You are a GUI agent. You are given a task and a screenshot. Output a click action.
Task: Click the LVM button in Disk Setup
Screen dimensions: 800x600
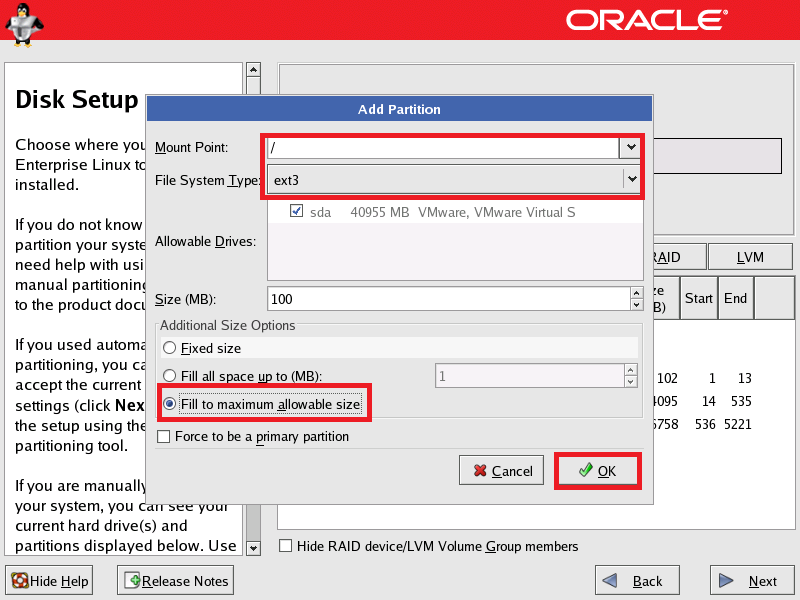[750, 257]
